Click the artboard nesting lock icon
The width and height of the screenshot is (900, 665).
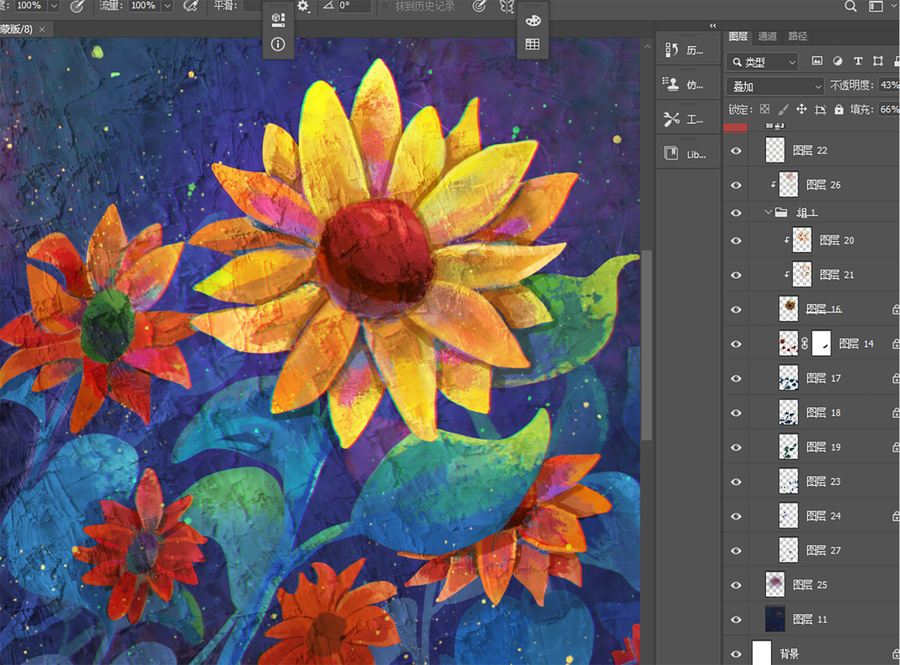820,109
